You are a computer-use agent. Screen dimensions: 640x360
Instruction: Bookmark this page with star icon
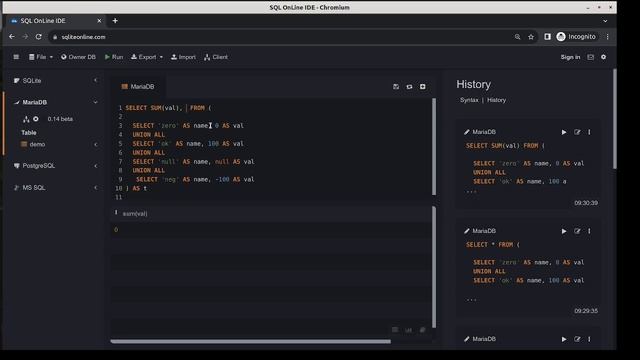(x=531, y=37)
